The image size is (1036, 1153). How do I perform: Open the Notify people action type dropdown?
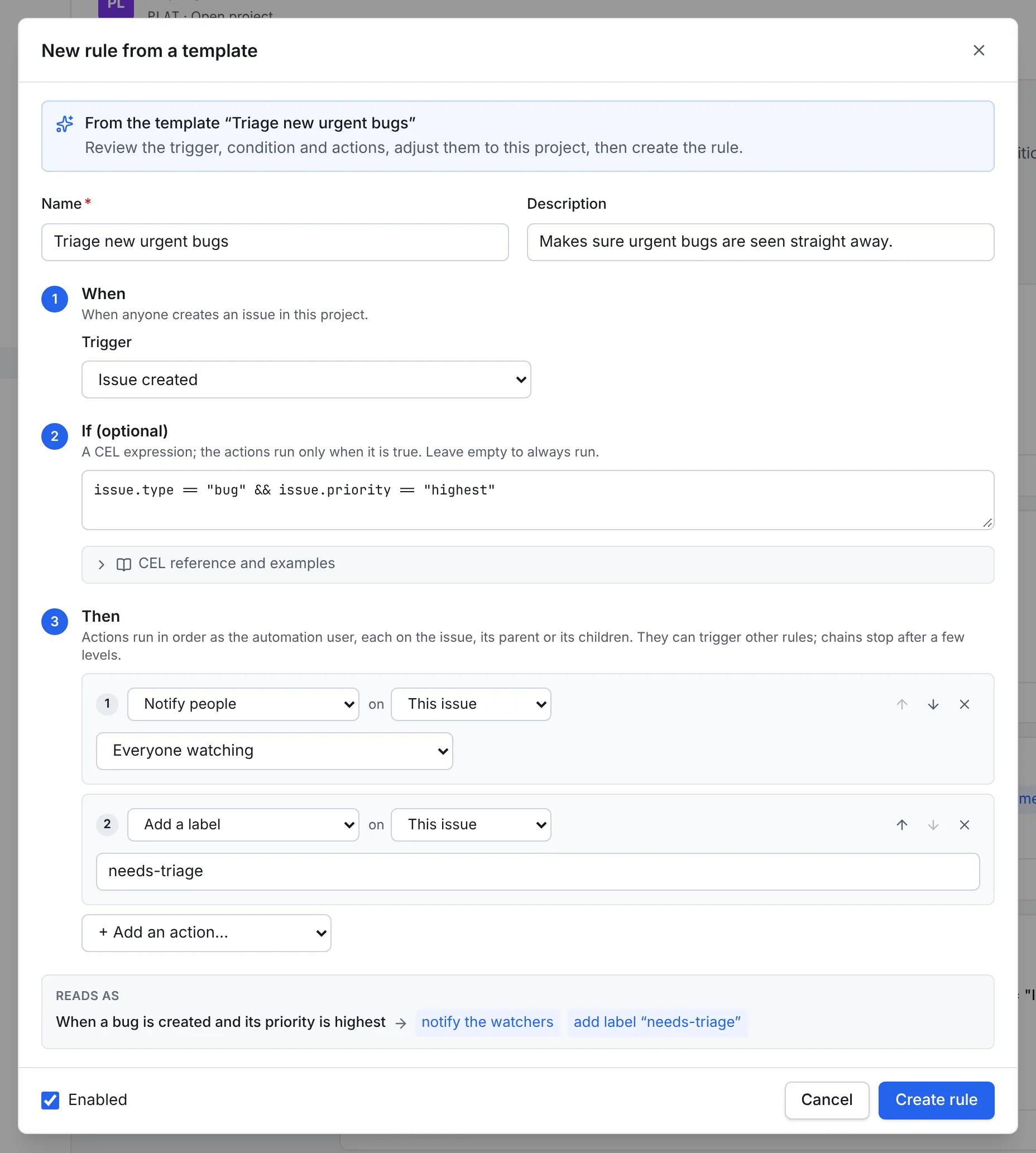click(x=243, y=704)
